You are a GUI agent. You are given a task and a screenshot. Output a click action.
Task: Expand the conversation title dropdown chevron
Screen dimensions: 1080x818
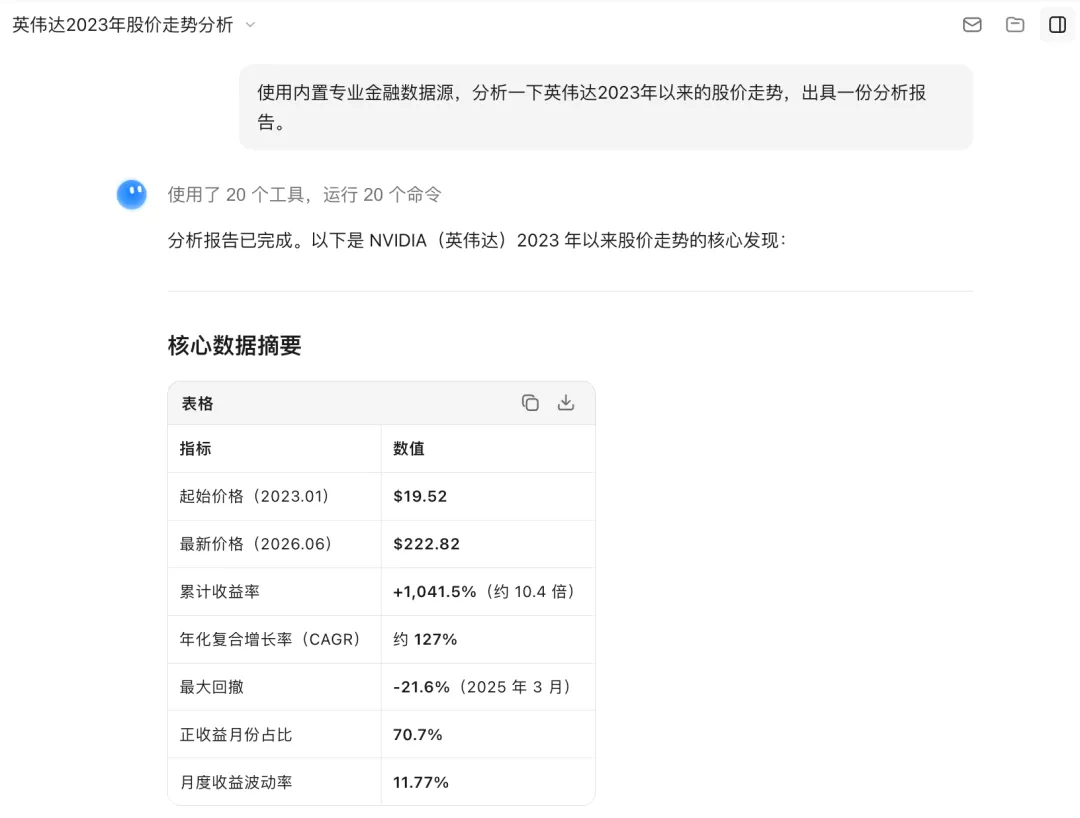(251, 25)
